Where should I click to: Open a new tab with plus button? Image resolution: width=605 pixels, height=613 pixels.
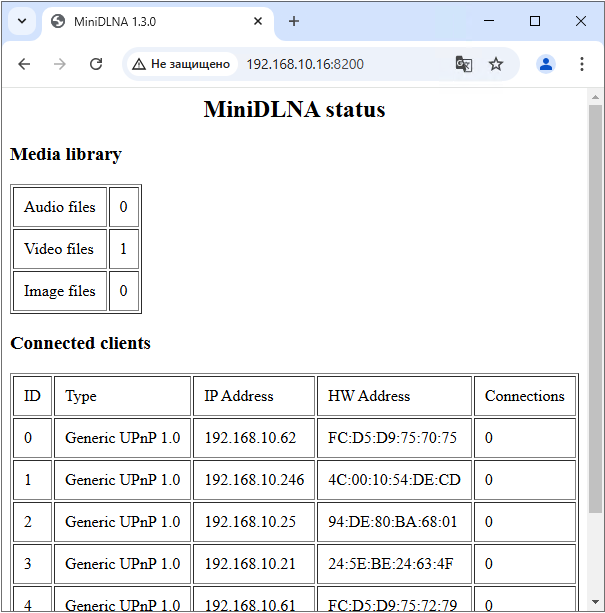294,21
